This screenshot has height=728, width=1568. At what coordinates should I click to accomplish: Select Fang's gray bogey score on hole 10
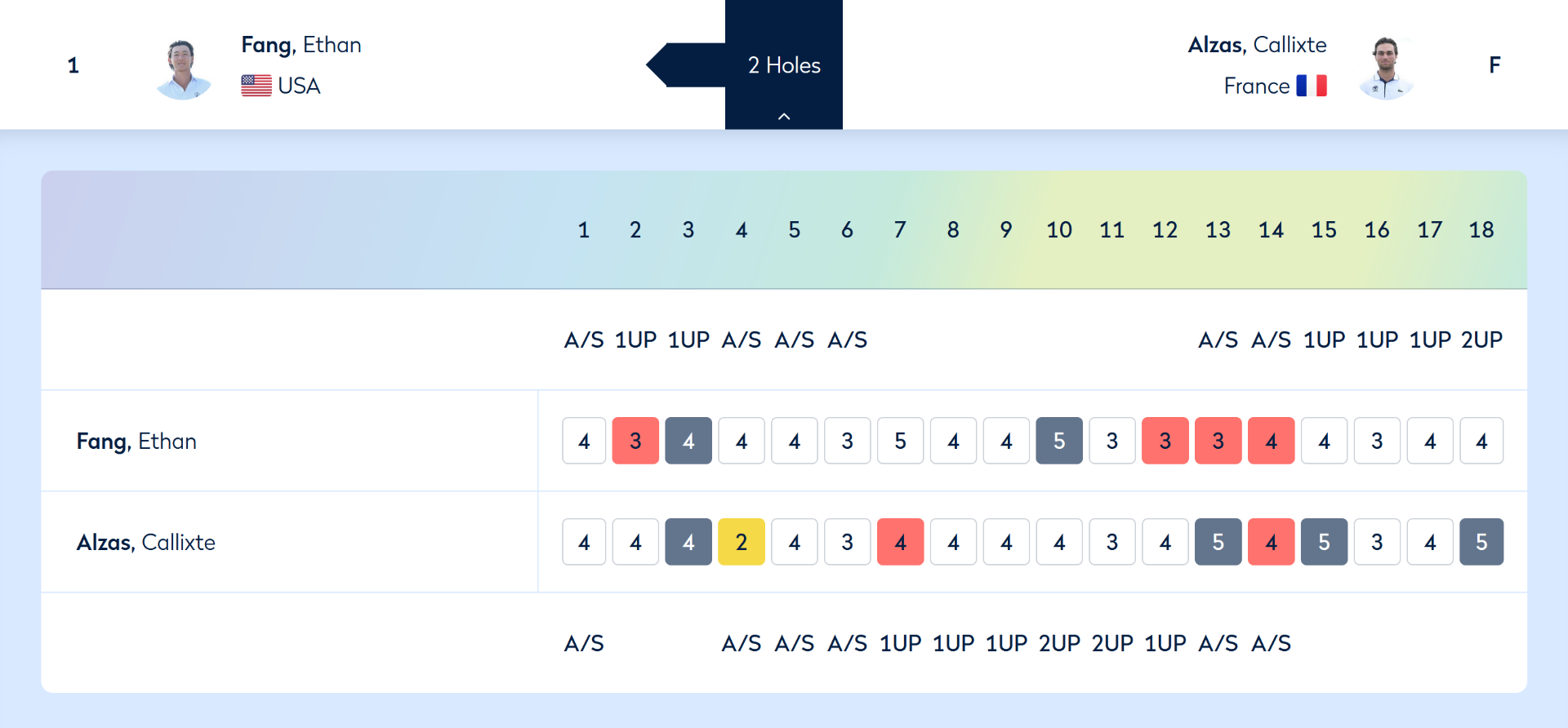click(x=1059, y=441)
